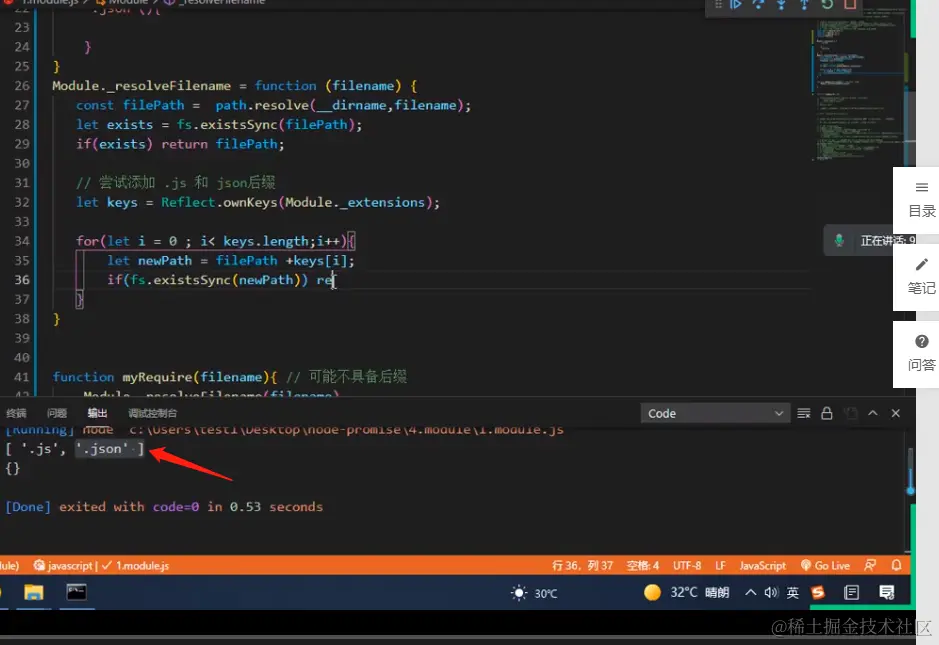
Task: Click the document tray icon beside Sogou
Action: (851, 592)
